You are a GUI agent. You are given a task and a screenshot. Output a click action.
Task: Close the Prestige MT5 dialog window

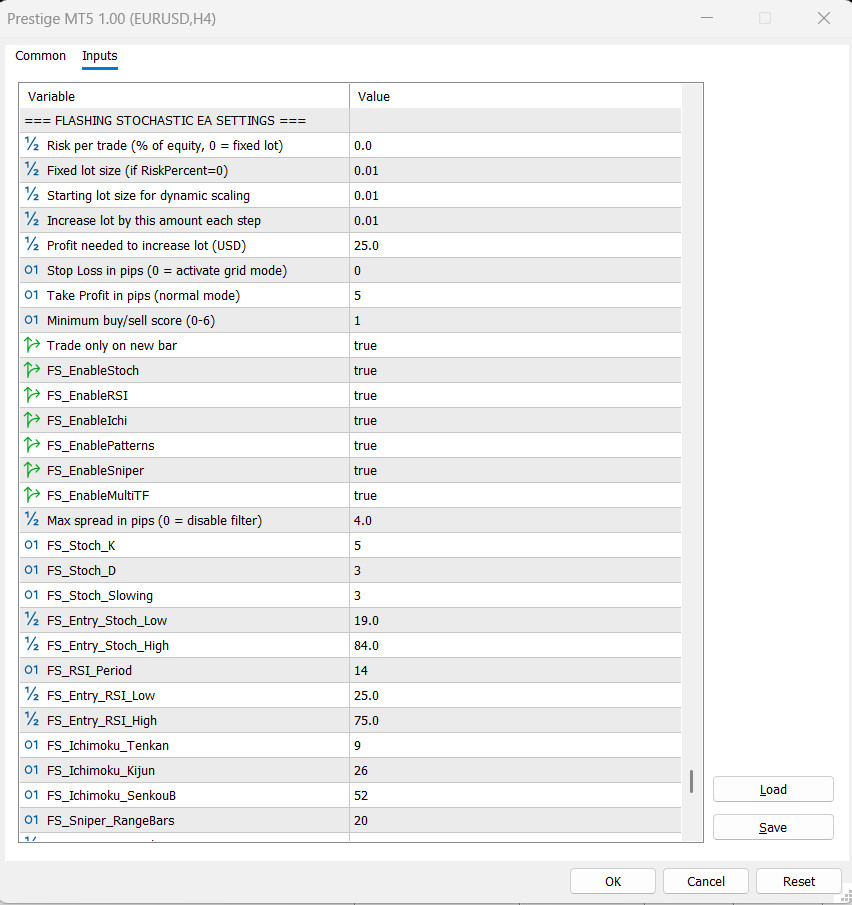point(824,18)
